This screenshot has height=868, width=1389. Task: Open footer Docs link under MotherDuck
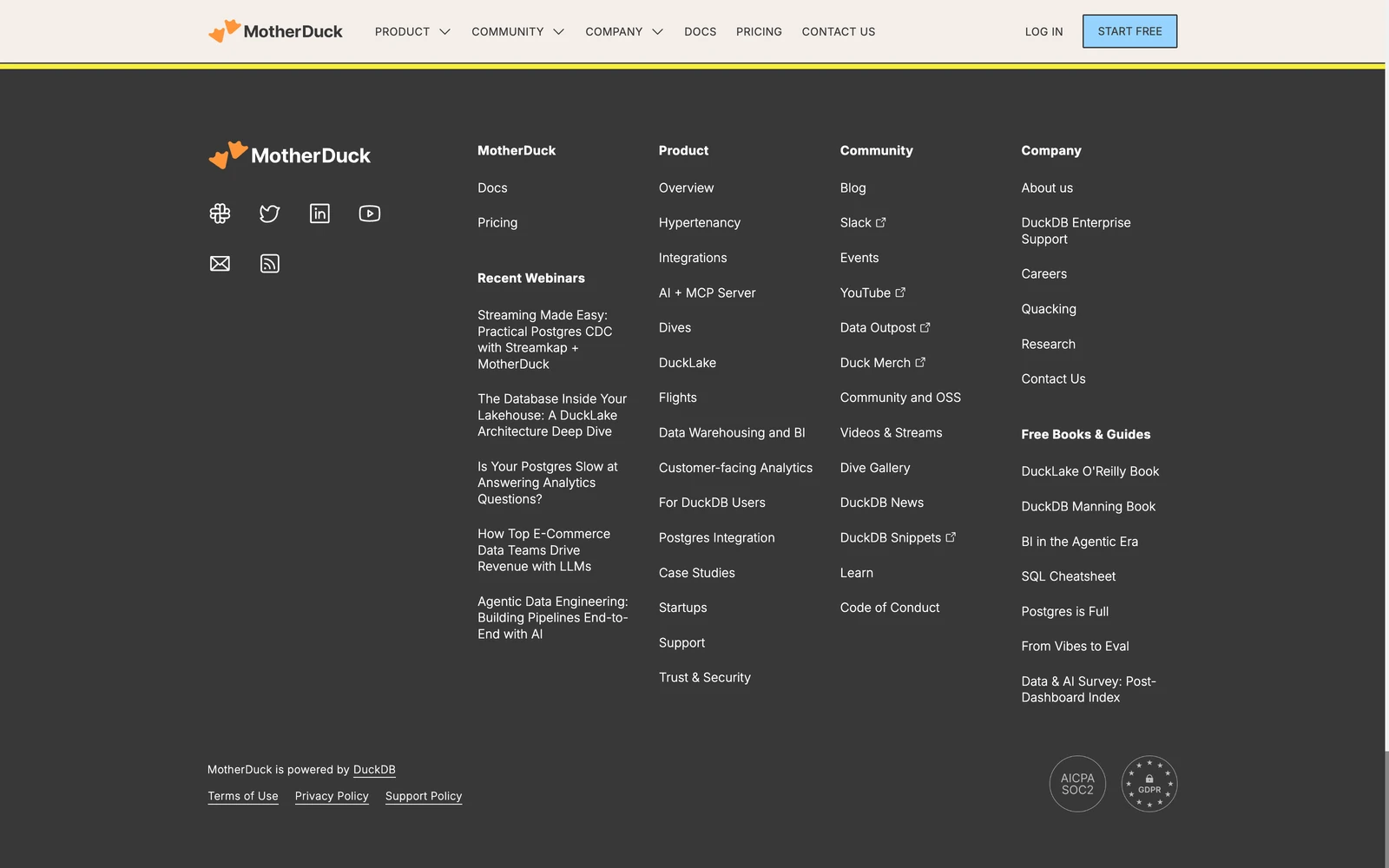pos(492,187)
